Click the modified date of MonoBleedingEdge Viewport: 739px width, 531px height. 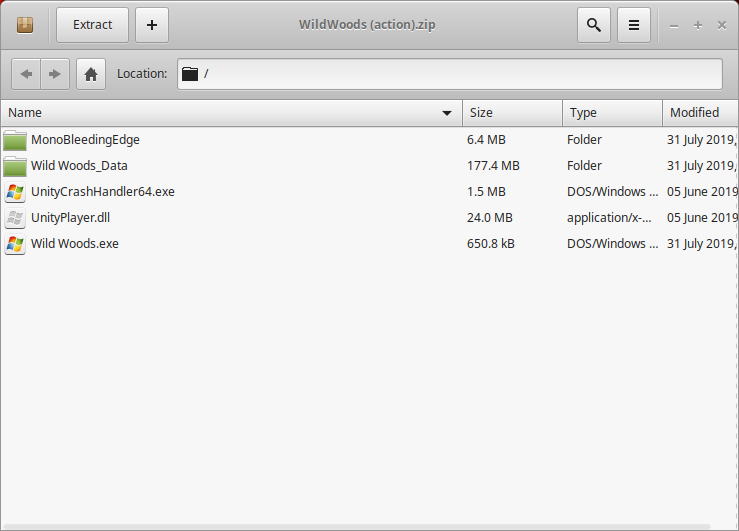tap(702, 140)
